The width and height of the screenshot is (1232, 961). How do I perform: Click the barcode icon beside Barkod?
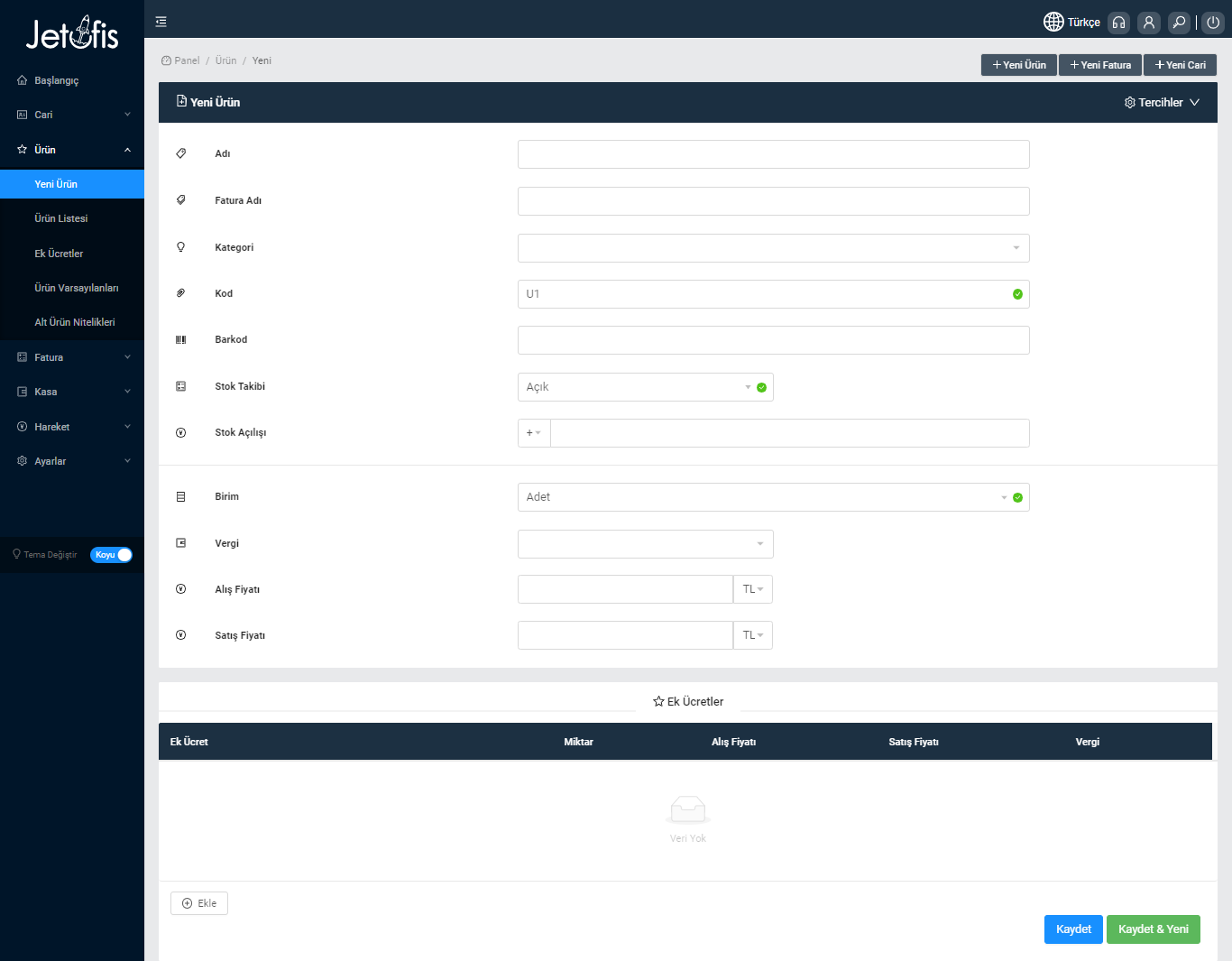pyautogui.click(x=180, y=339)
